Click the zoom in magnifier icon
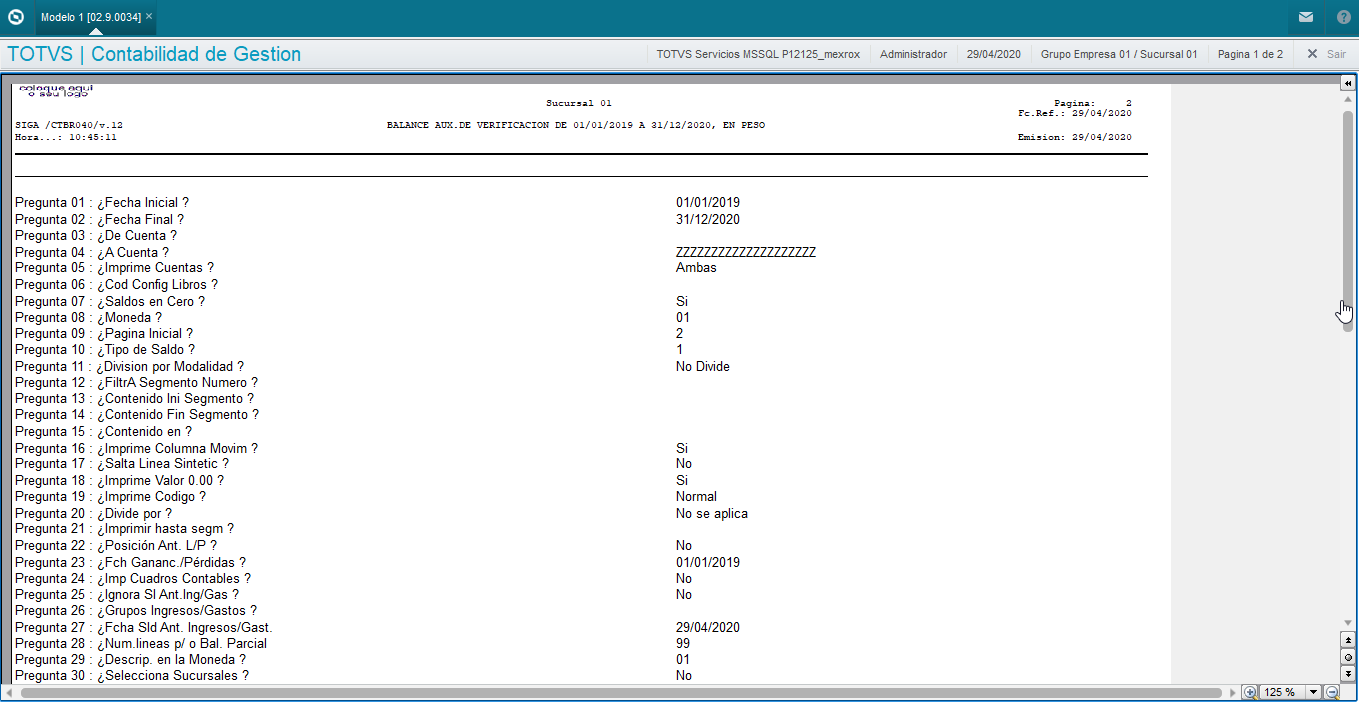Viewport: 1359px width, 702px height. [1250, 692]
